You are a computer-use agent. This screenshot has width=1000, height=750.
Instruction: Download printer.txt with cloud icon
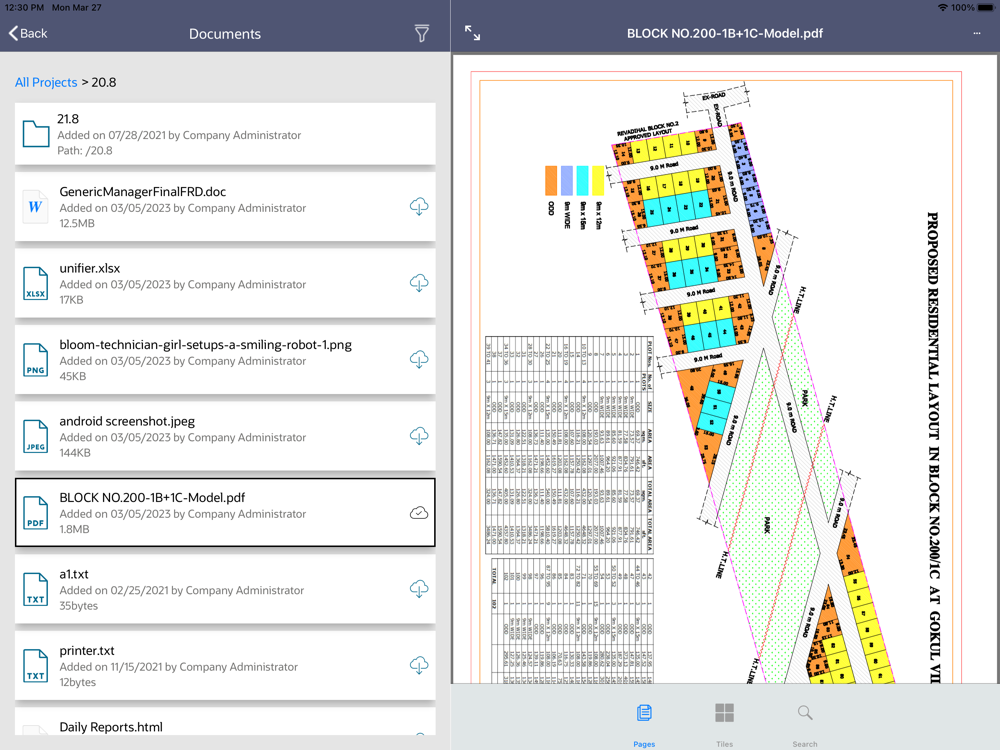click(x=419, y=666)
